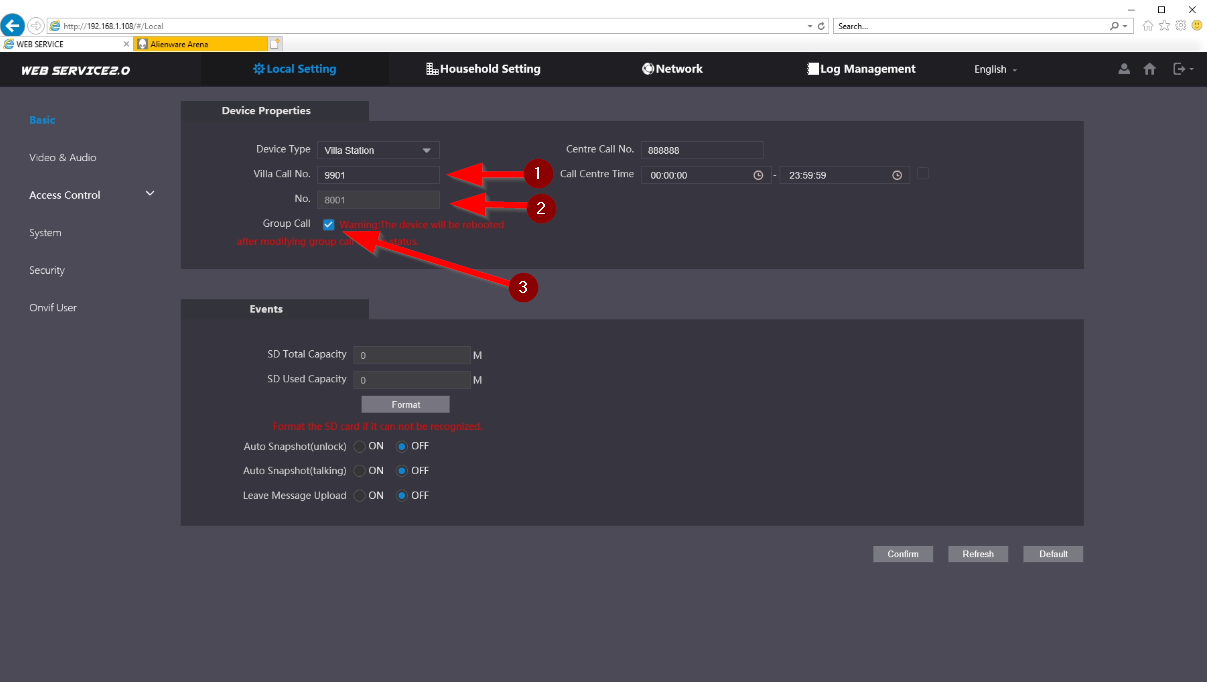Image resolution: width=1207 pixels, height=682 pixels.
Task: Open the Household Setting tab
Action: coord(483,69)
